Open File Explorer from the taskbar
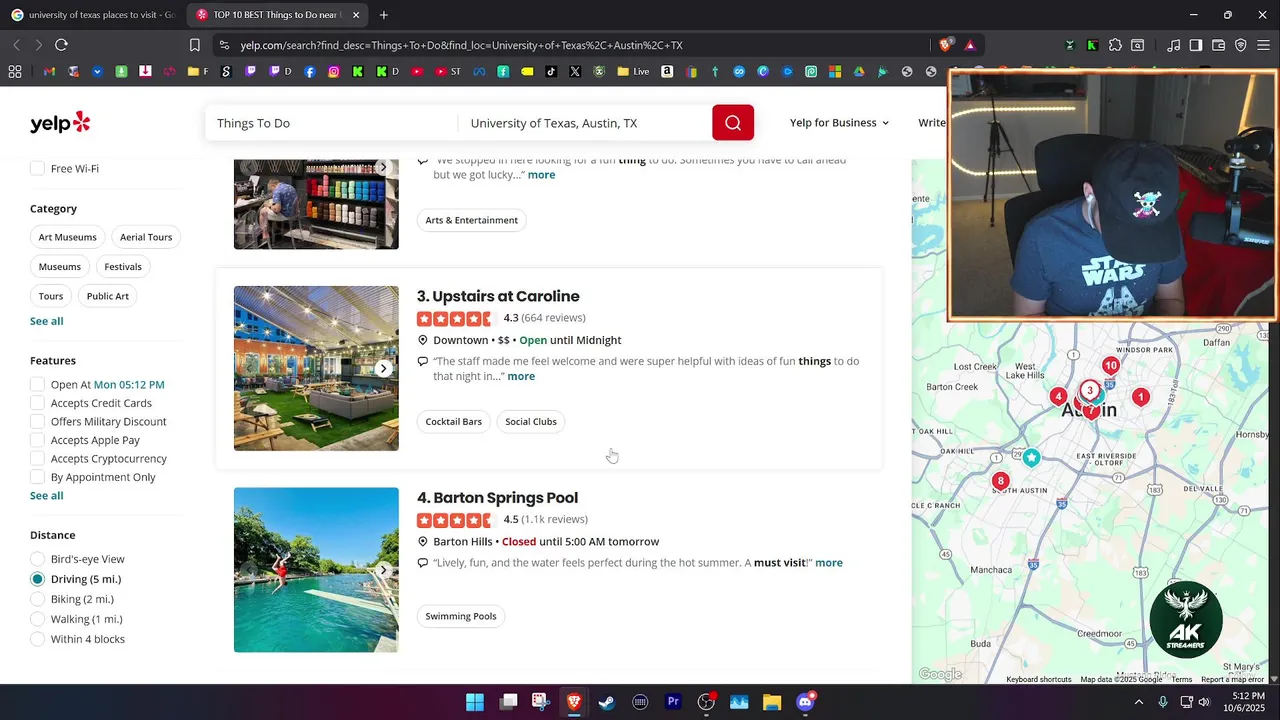Viewport: 1280px width, 720px height. click(772, 702)
